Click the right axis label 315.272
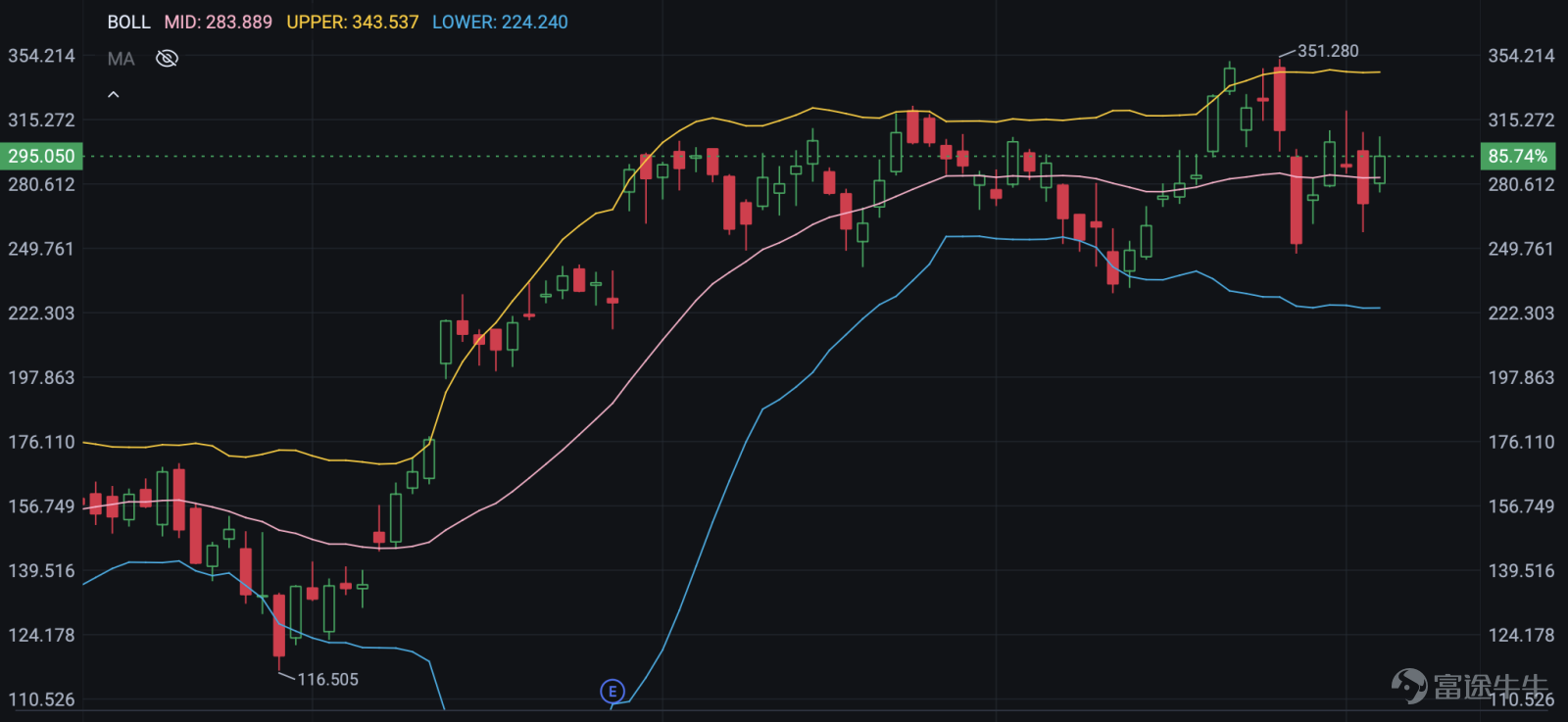The image size is (1568, 722). [1521, 120]
